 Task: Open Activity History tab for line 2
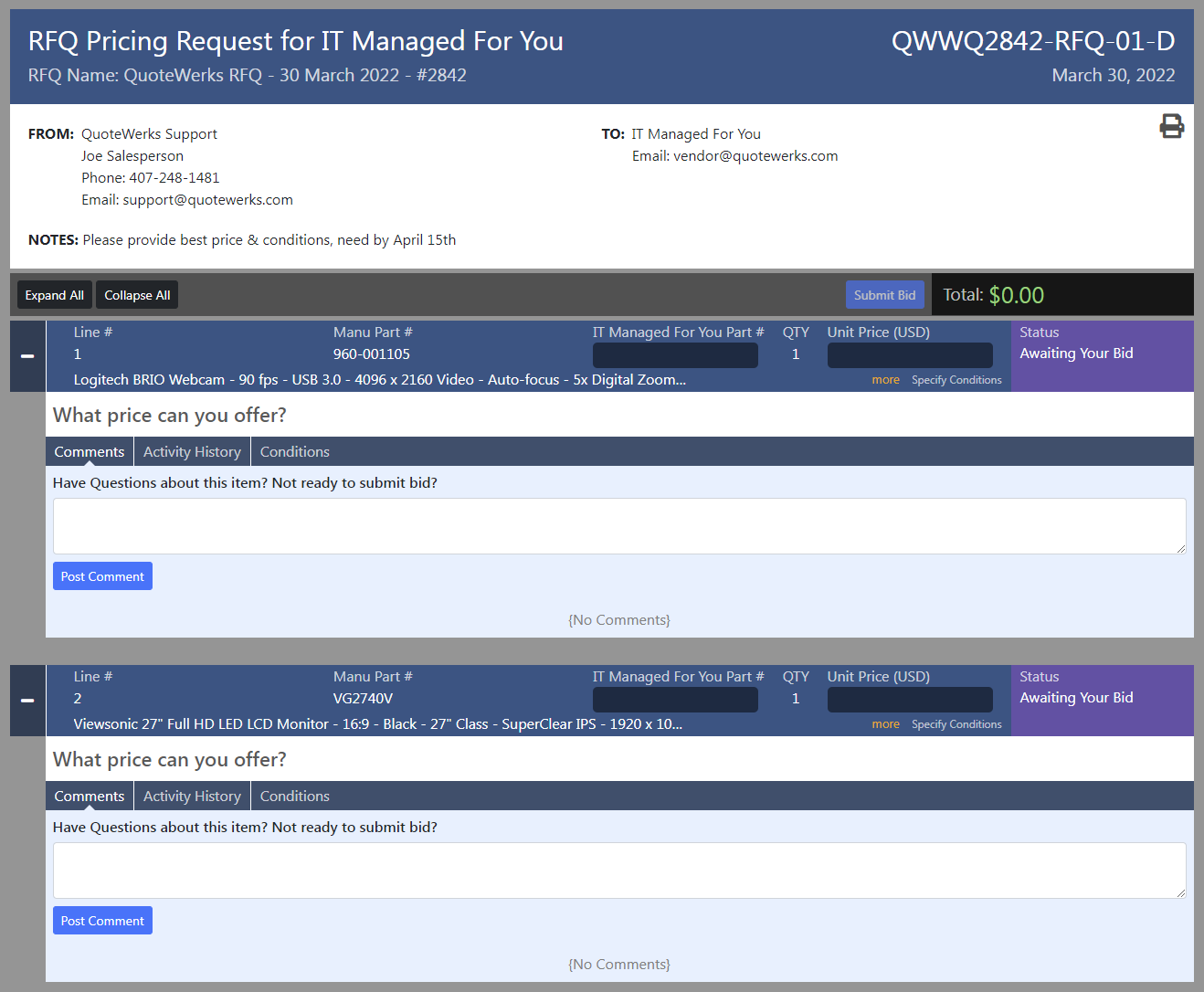pyautogui.click(x=192, y=797)
